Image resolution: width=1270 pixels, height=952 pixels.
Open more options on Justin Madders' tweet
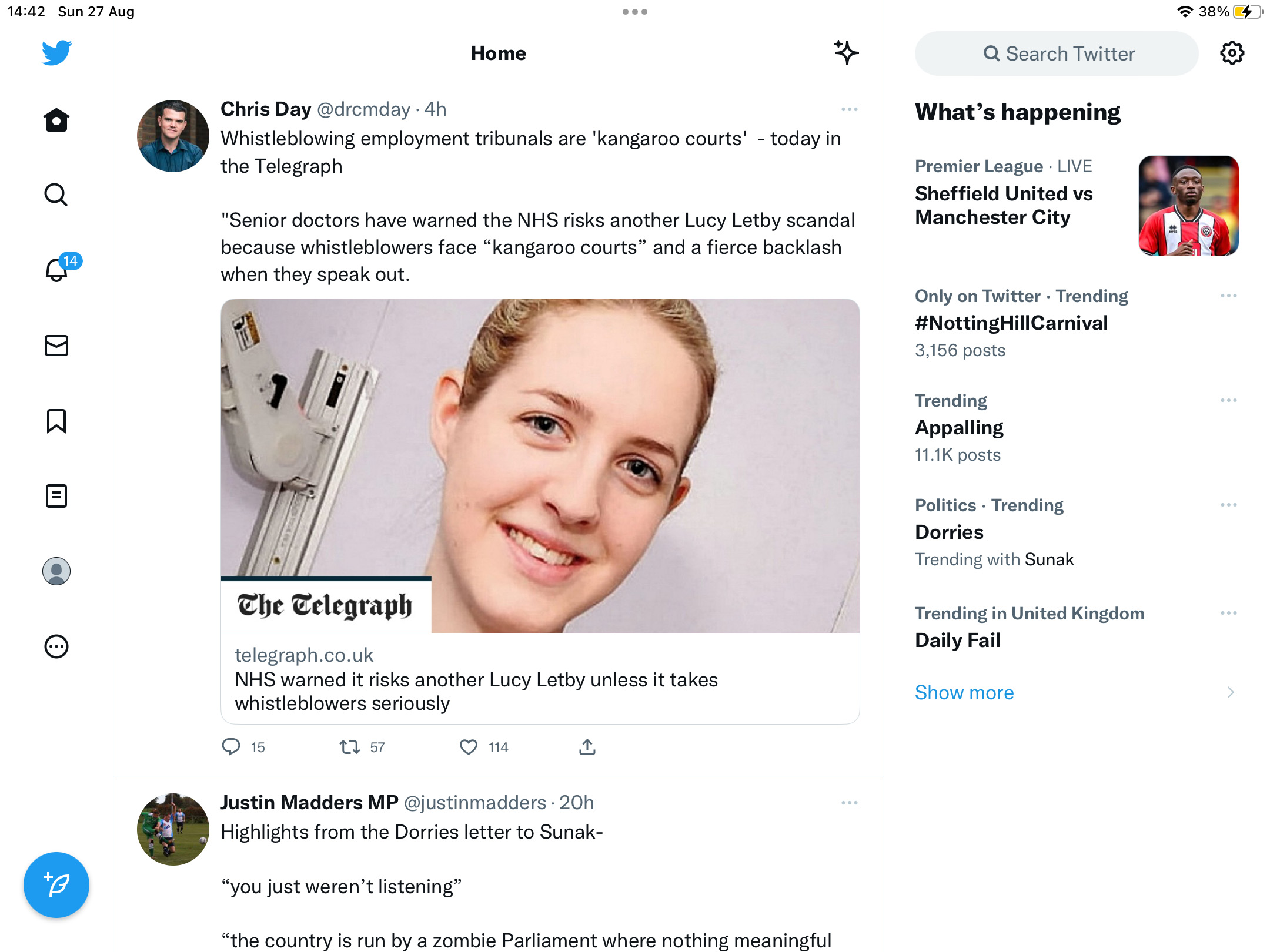point(850,803)
